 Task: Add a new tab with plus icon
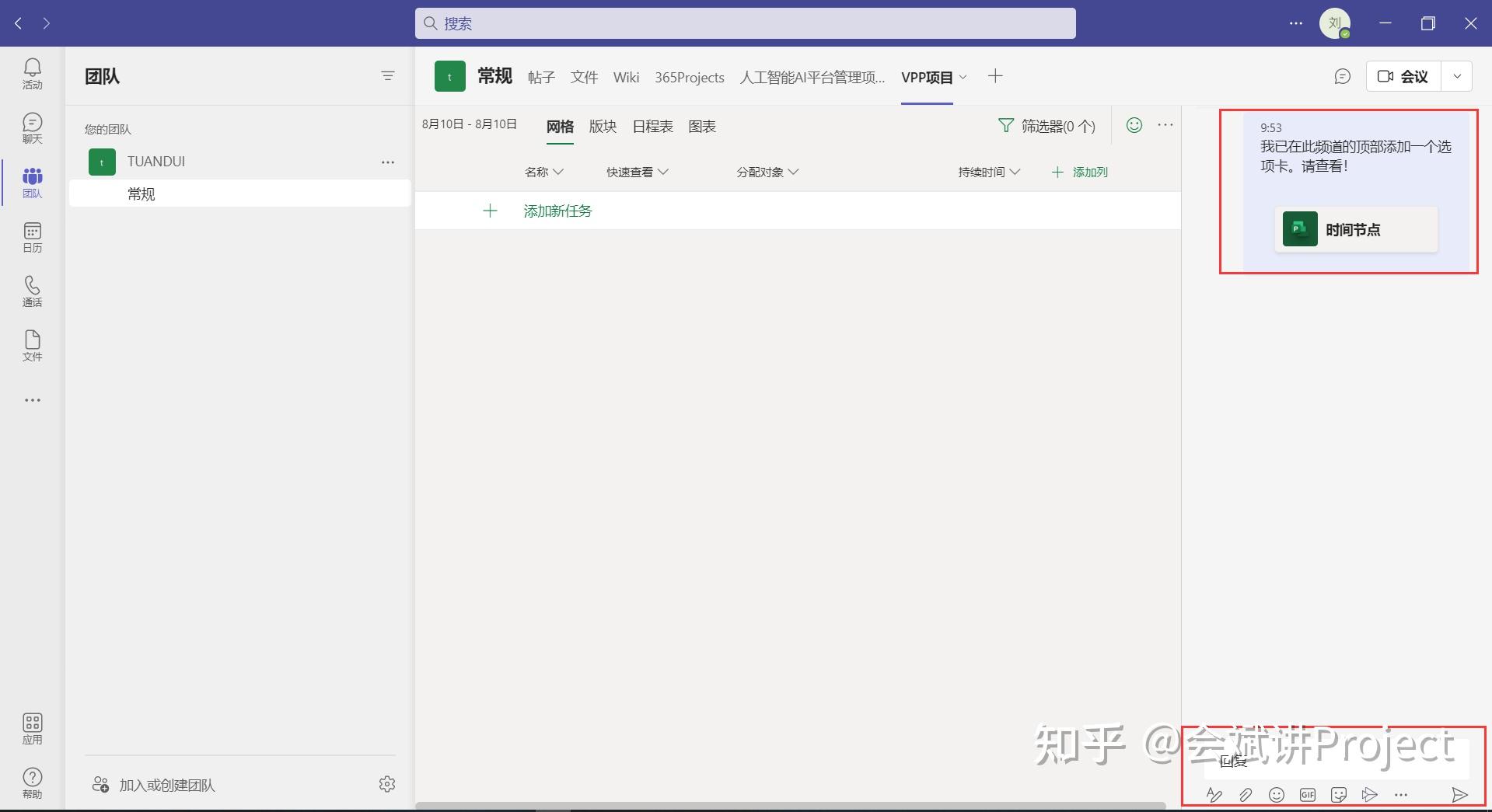pyautogui.click(x=995, y=75)
